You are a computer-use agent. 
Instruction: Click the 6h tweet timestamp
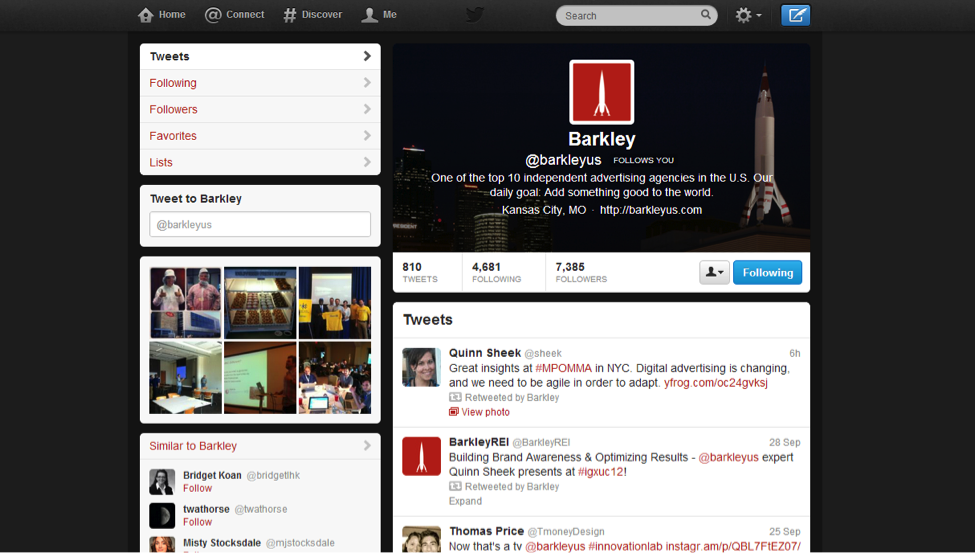click(x=795, y=353)
